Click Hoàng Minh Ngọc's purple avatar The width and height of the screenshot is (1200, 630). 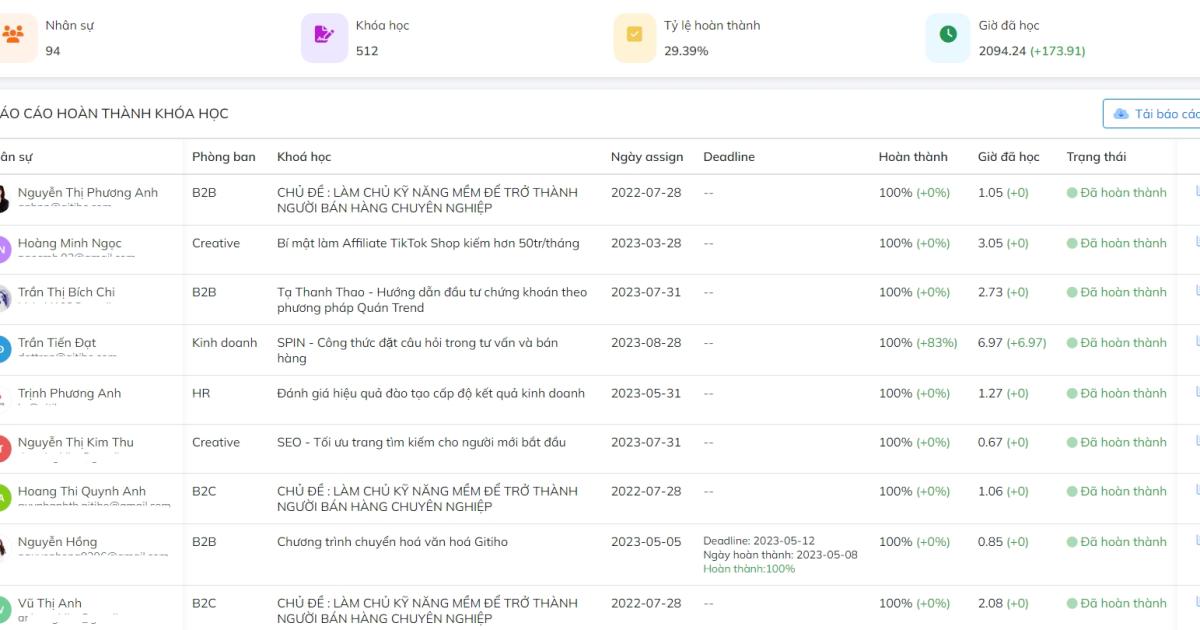pos(4,249)
